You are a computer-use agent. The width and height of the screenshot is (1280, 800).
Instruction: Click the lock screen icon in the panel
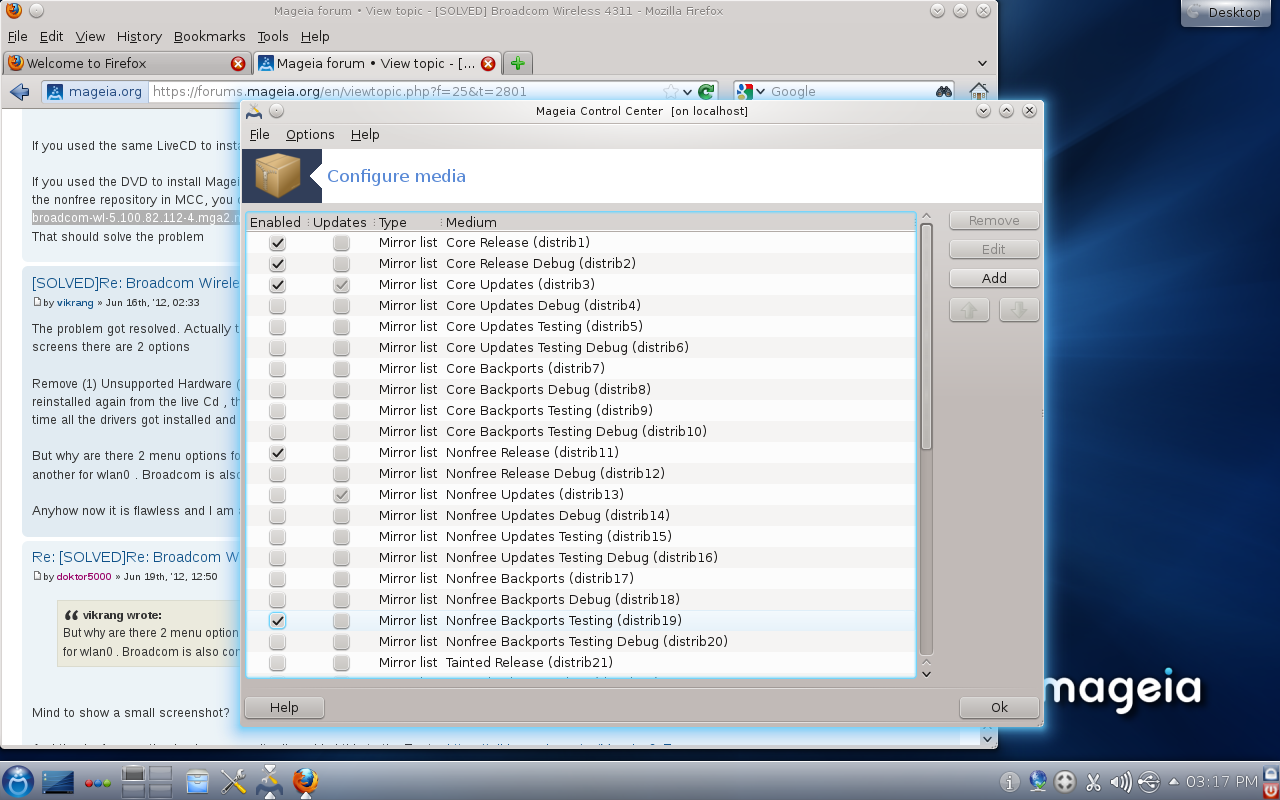[1271, 773]
